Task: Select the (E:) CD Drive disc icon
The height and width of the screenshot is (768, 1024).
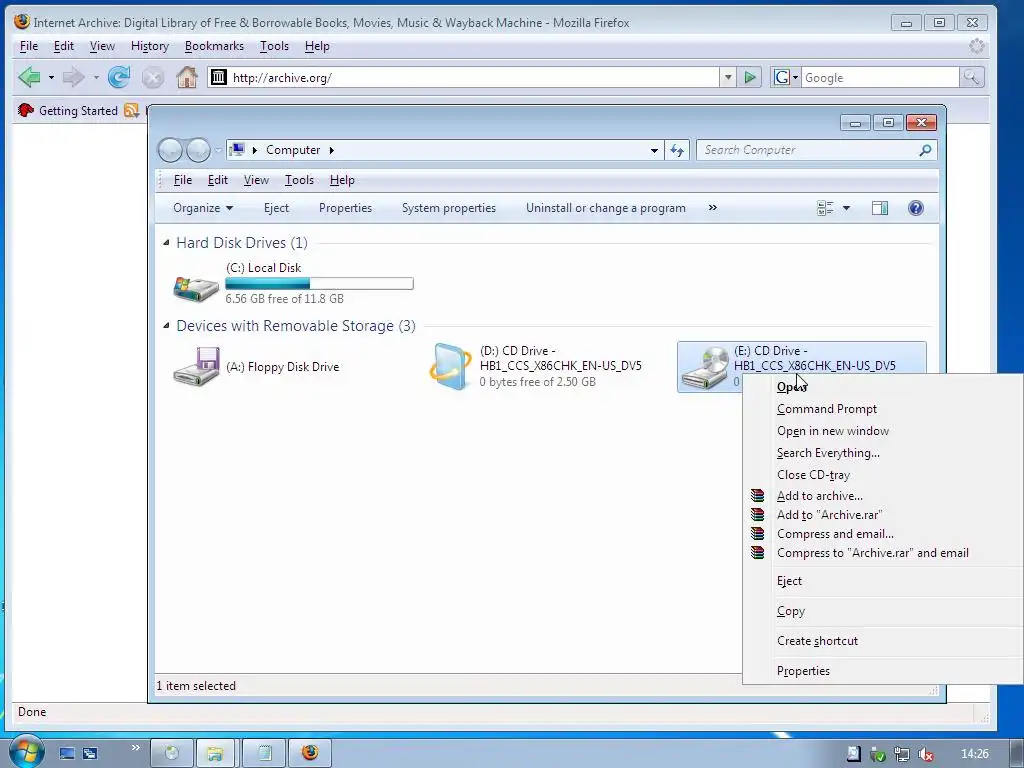Action: [705, 370]
